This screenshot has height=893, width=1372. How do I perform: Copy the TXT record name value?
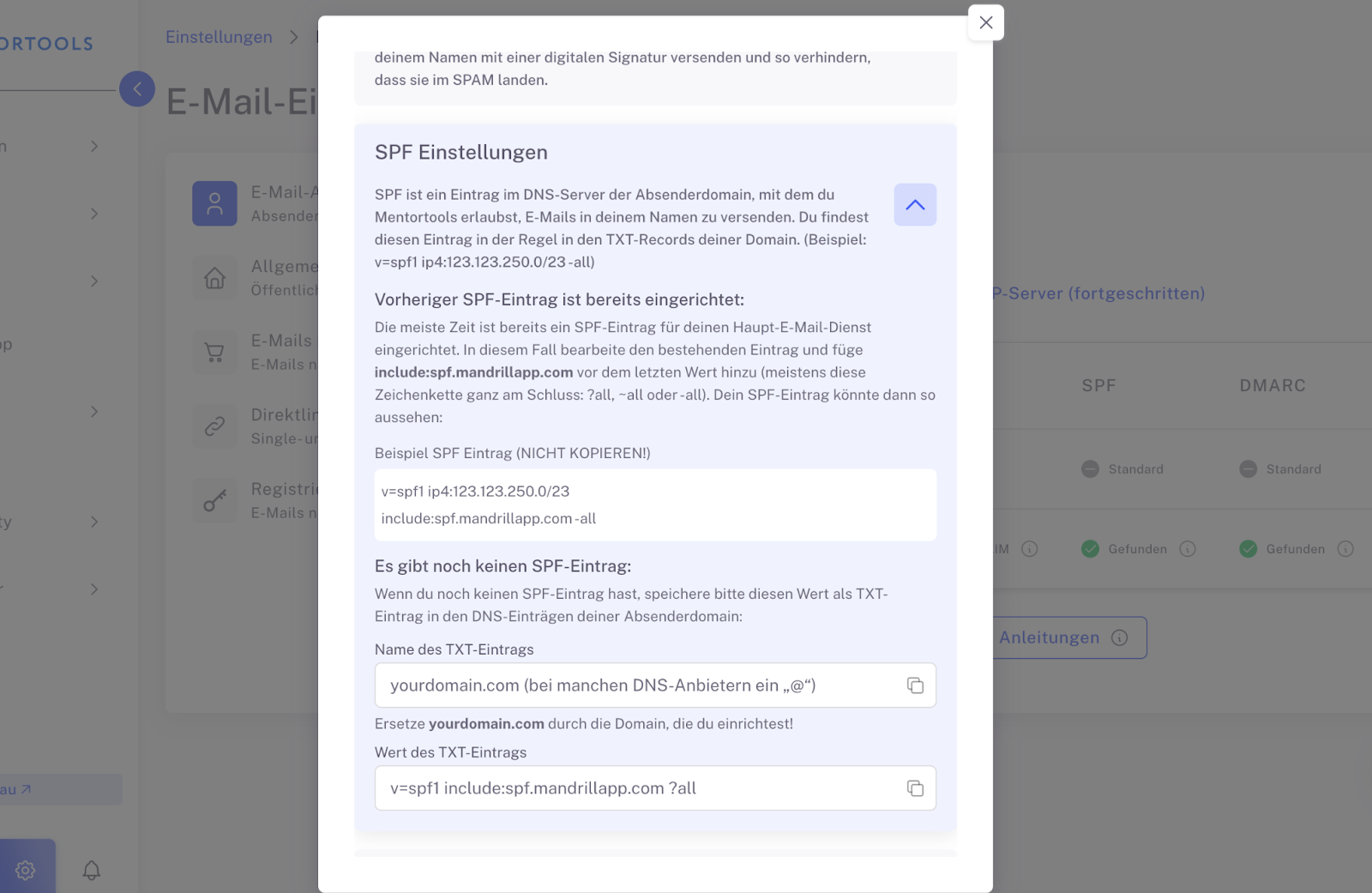pyautogui.click(x=915, y=685)
